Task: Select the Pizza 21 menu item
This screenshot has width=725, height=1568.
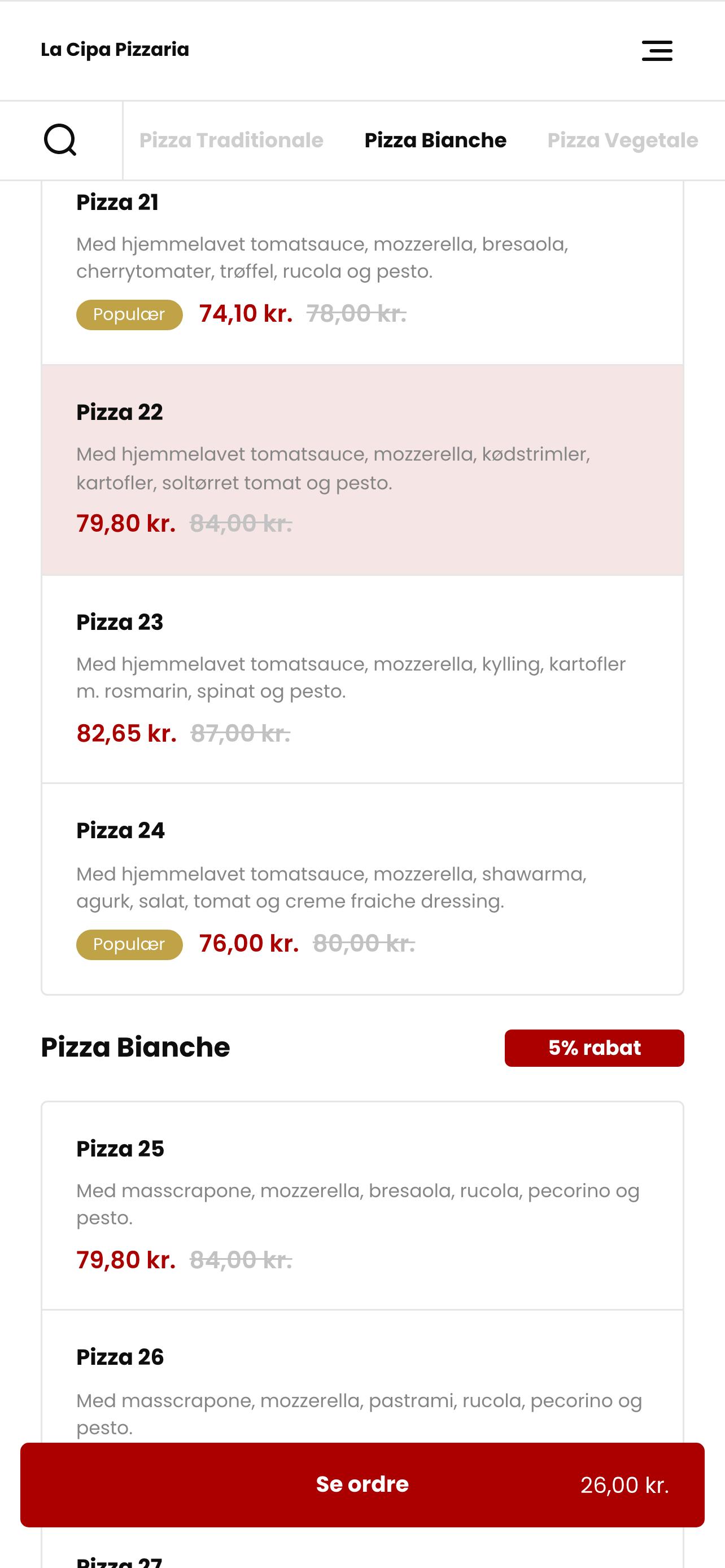Action: point(362,273)
